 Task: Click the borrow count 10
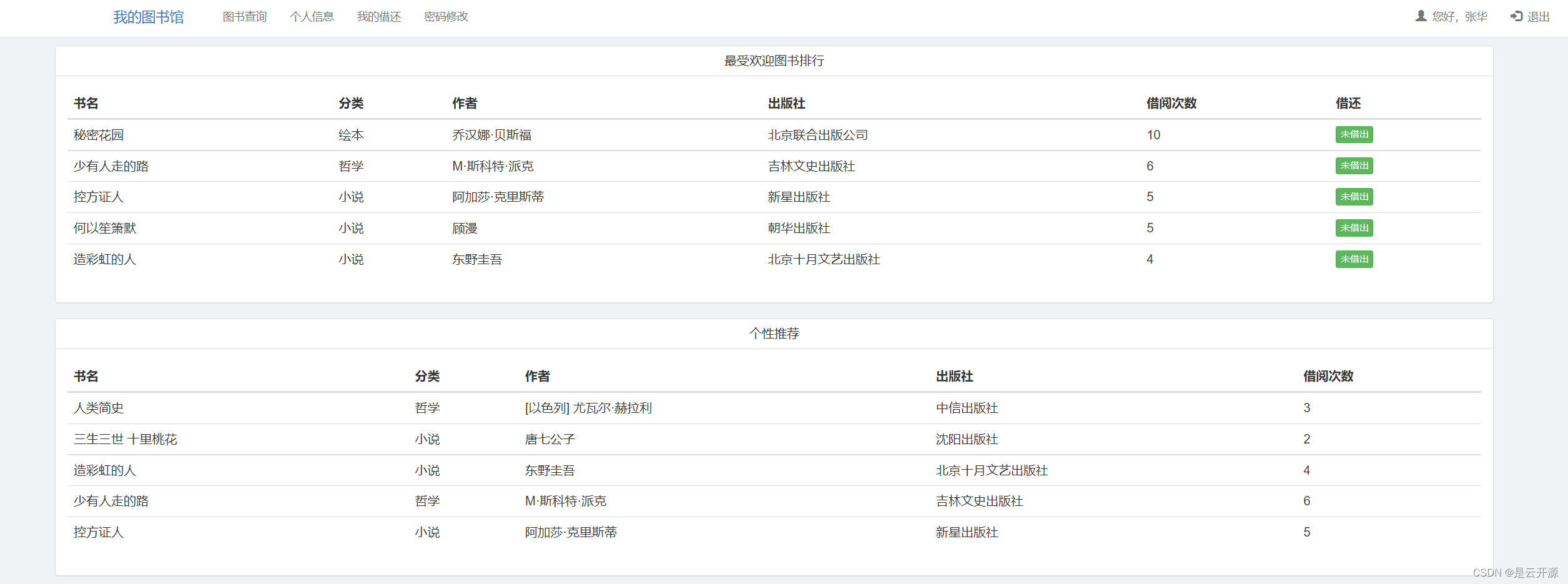tap(1153, 135)
